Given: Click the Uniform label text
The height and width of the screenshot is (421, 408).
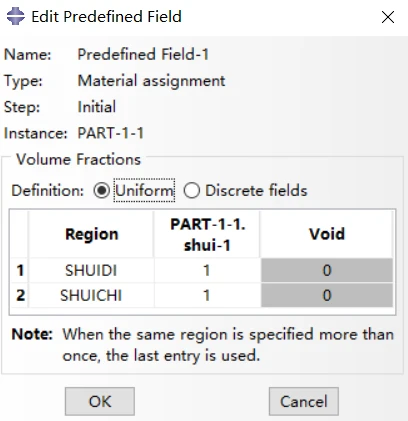Looking at the screenshot, I should [x=144, y=191].
